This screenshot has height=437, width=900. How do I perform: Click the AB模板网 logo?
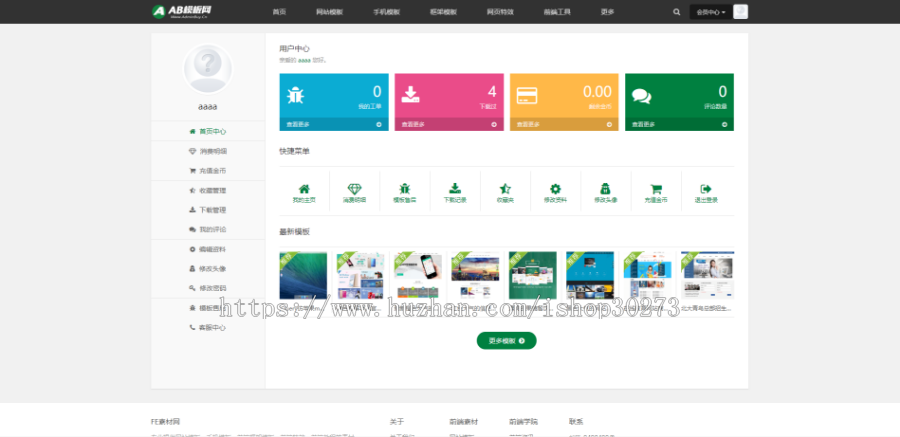(182, 11)
